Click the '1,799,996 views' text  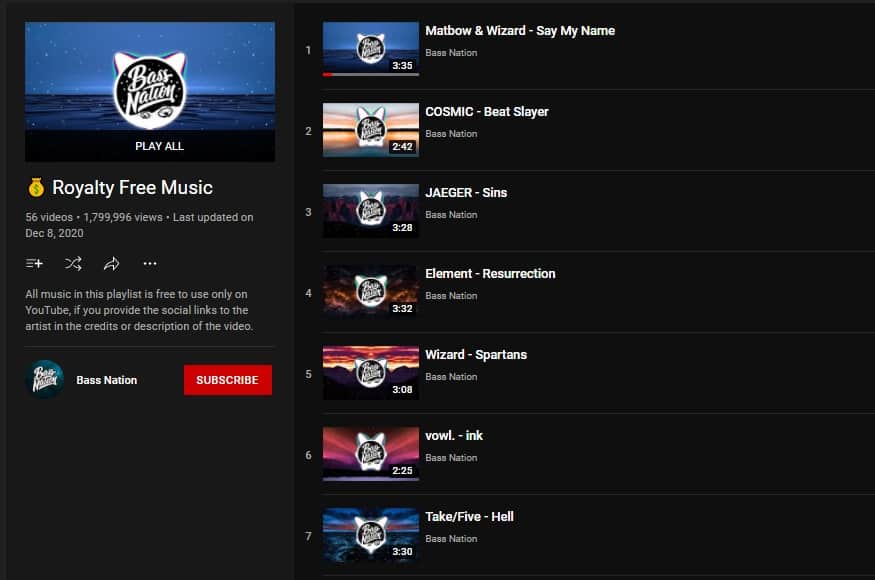coord(123,217)
